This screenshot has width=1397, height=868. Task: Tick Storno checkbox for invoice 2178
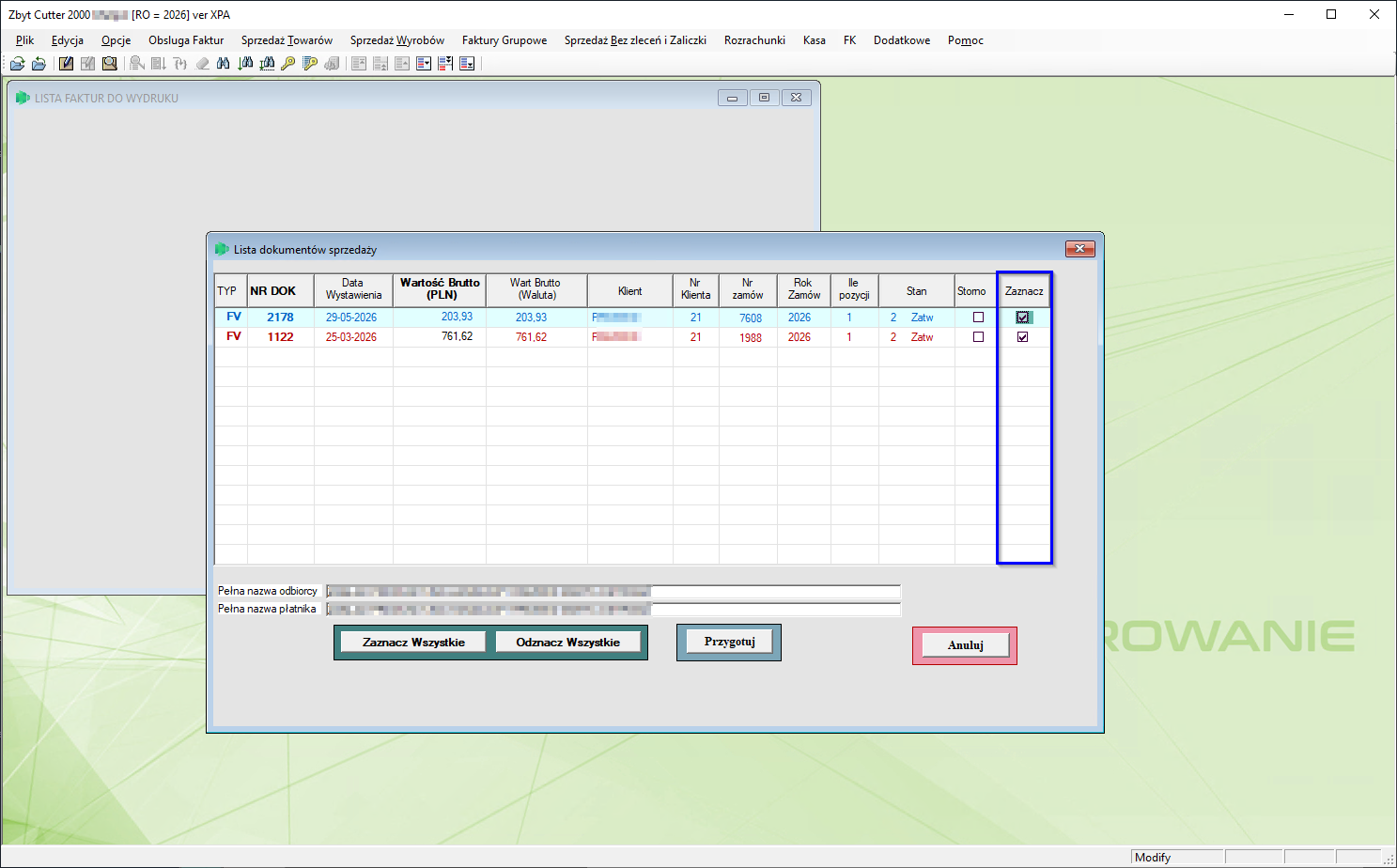coord(978,318)
